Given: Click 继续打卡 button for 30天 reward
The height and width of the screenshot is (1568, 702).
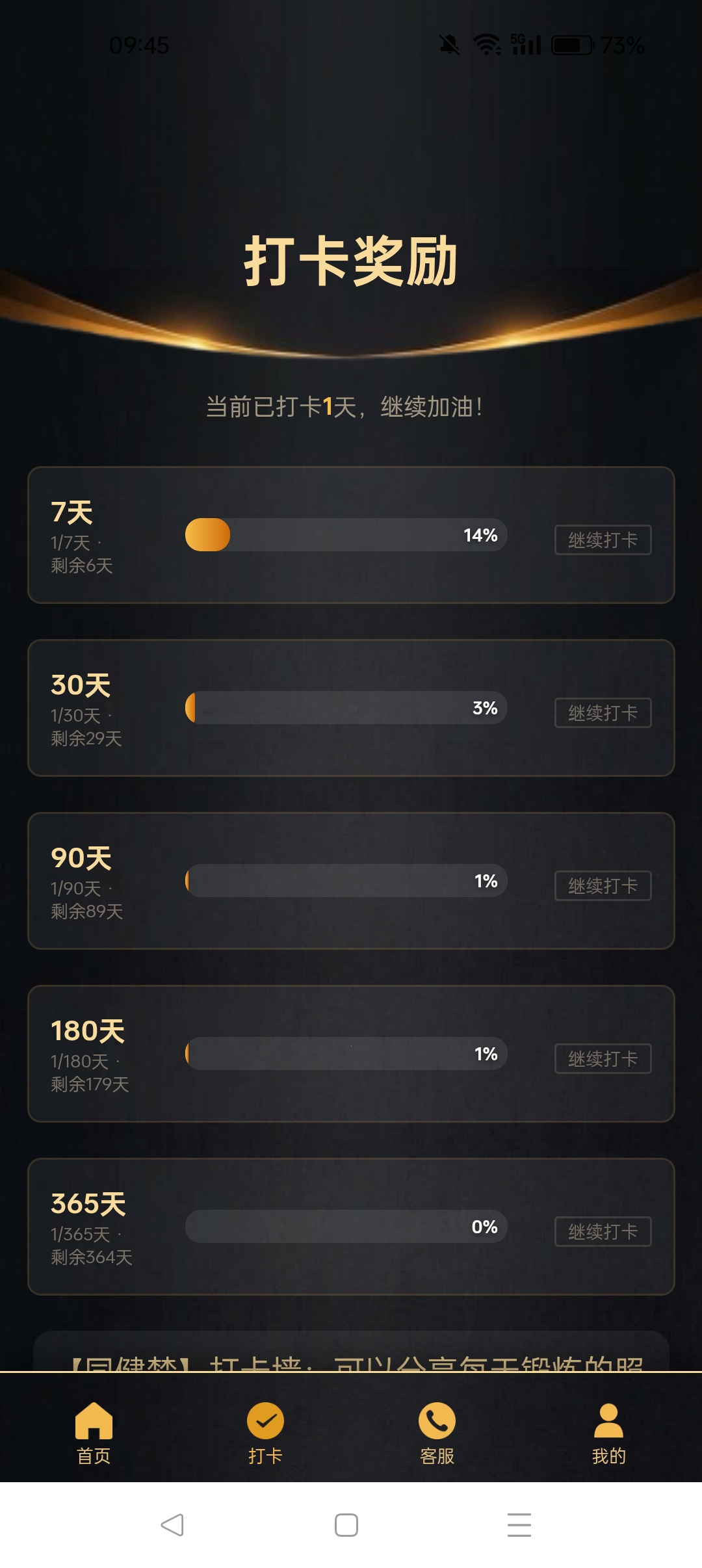Looking at the screenshot, I should (x=603, y=712).
